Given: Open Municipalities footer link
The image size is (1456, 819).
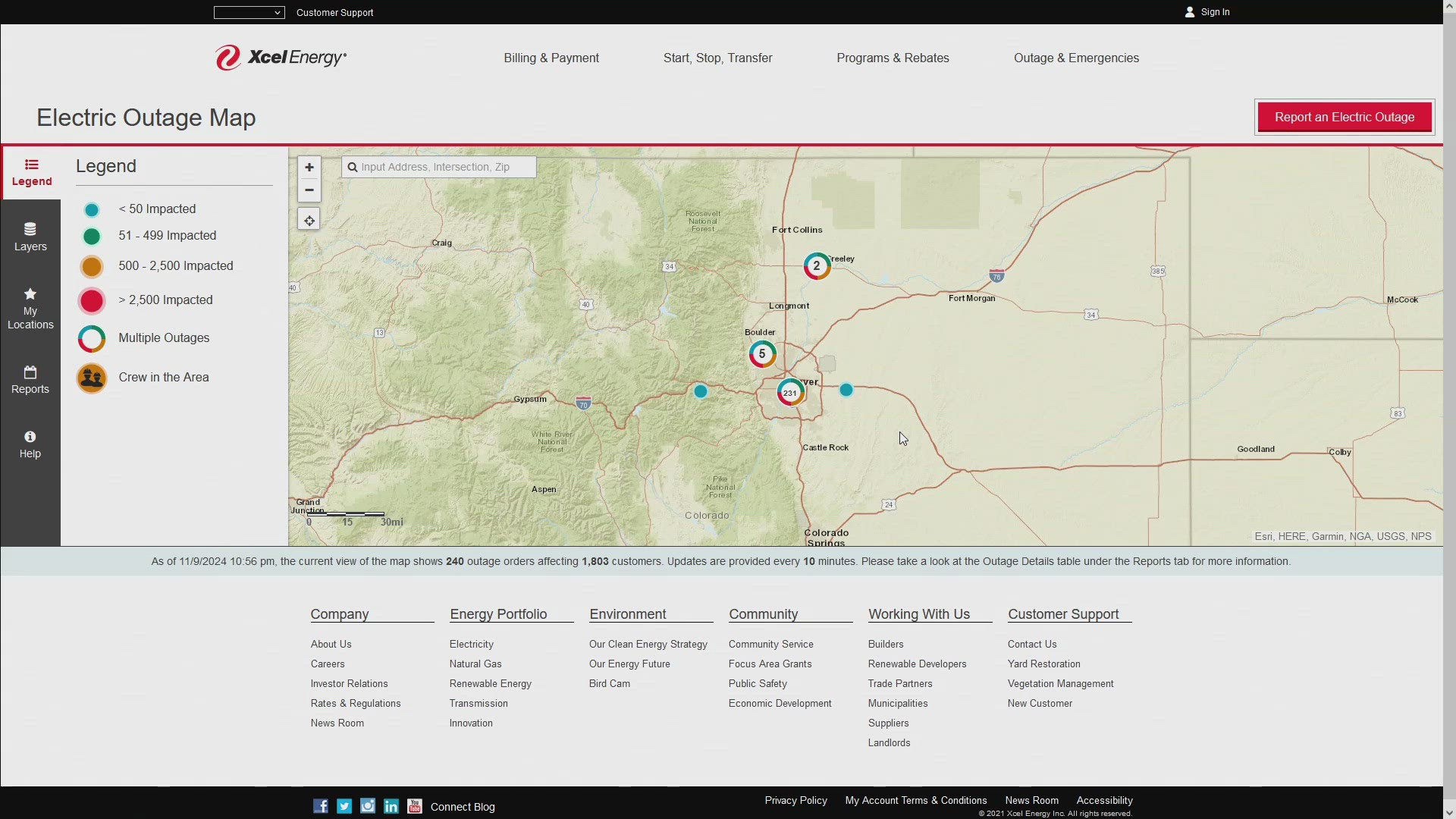Looking at the screenshot, I should click(x=898, y=704).
